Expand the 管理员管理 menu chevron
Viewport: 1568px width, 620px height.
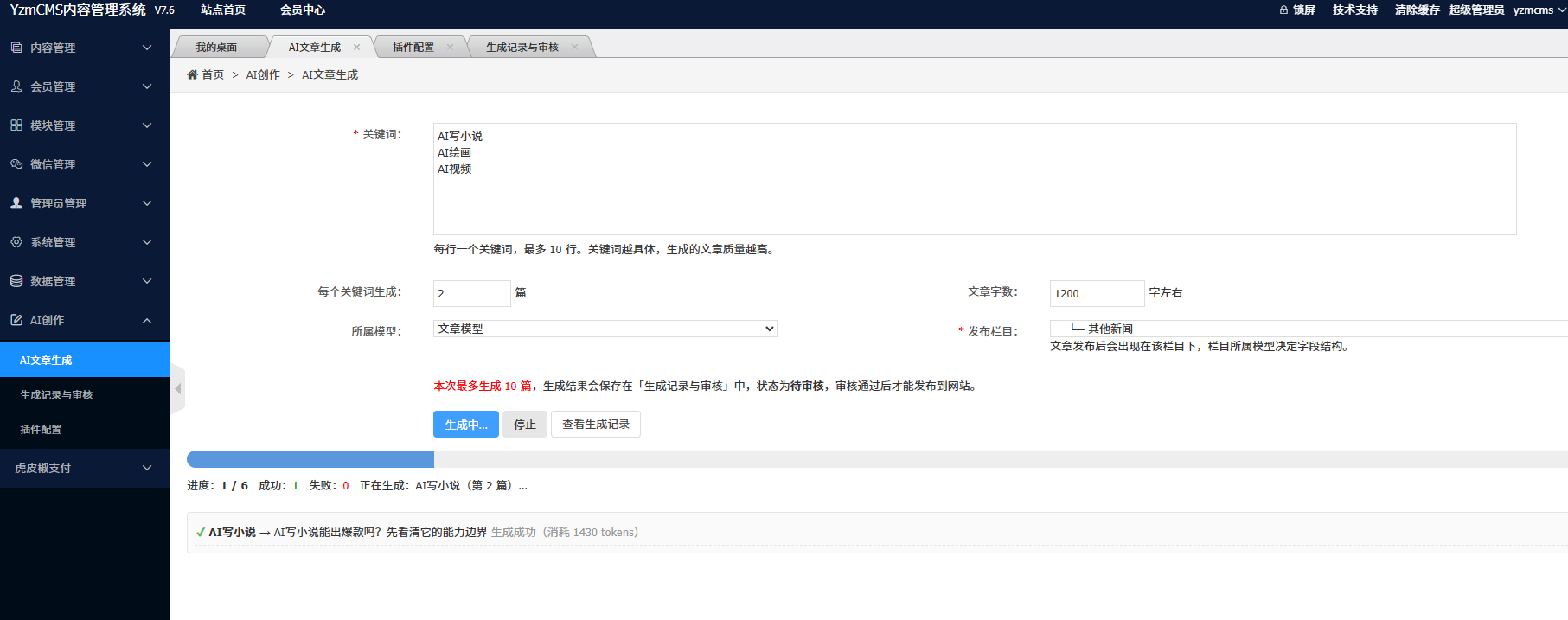click(147, 203)
